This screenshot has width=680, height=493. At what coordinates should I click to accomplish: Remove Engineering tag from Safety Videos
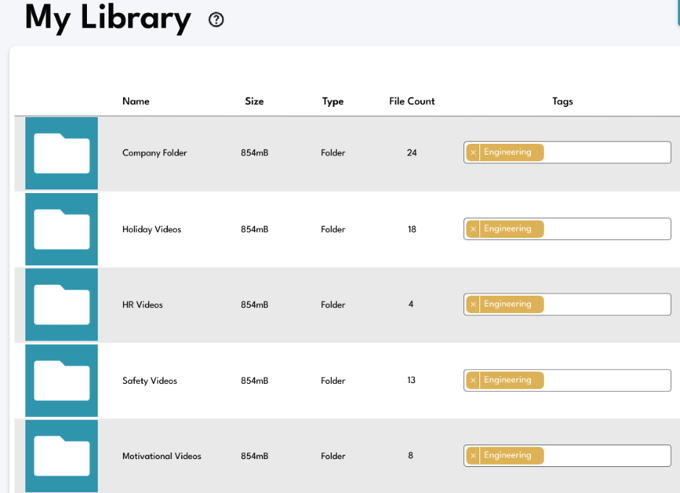tap(473, 380)
